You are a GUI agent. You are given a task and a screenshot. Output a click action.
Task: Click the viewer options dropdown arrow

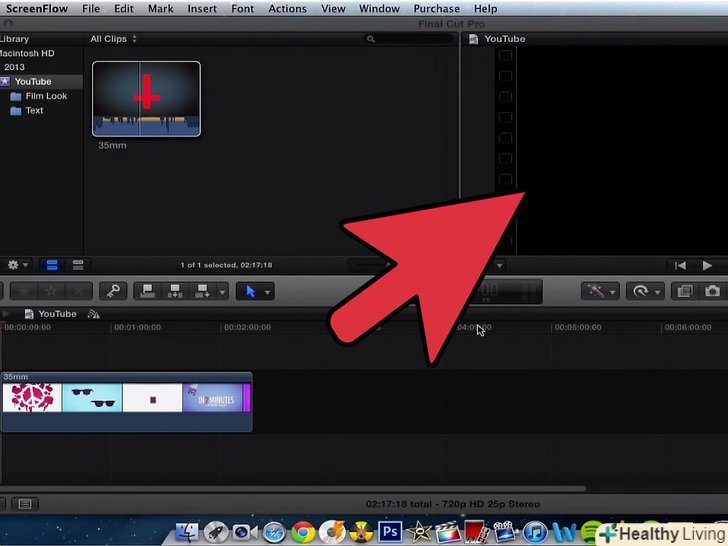[500, 266]
